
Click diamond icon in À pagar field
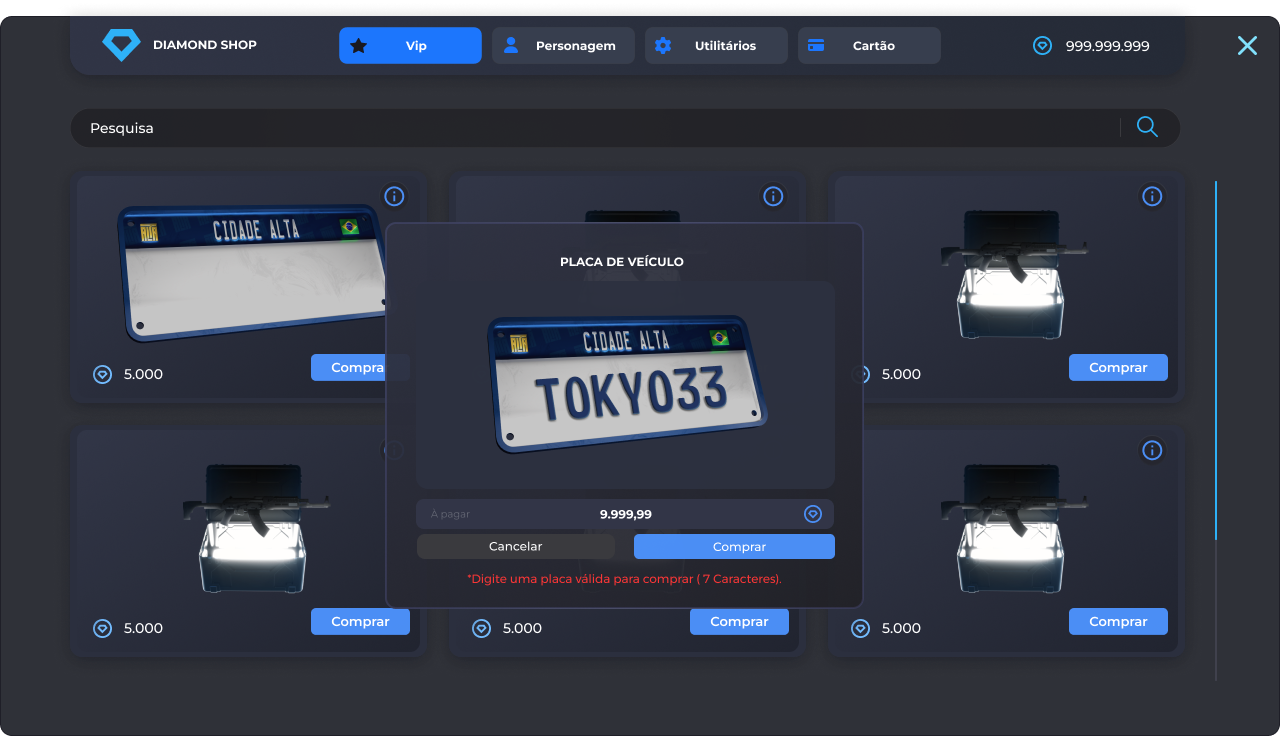tap(813, 514)
